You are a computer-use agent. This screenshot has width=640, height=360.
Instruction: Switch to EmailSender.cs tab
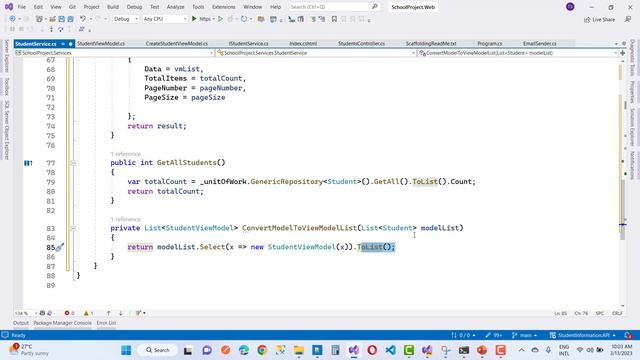pyautogui.click(x=540, y=43)
